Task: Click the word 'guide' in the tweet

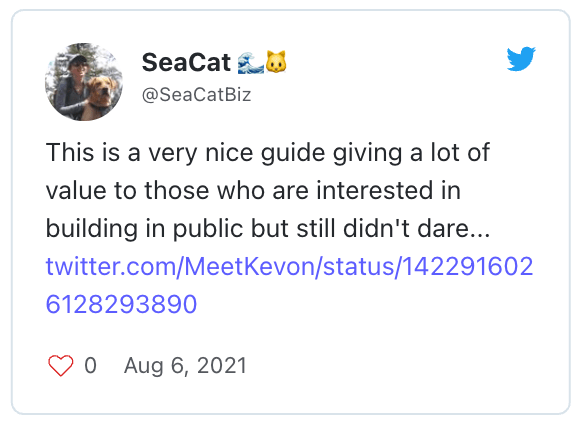Action: (292, 153)
